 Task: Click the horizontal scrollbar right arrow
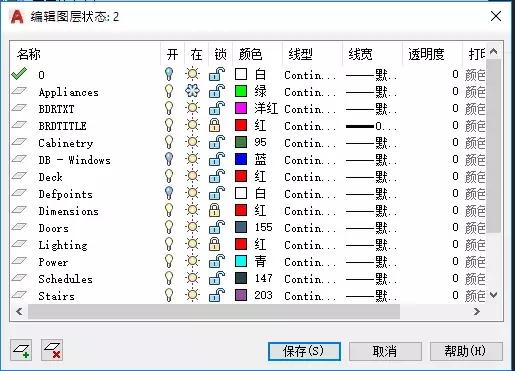click(x=477, y=311)
